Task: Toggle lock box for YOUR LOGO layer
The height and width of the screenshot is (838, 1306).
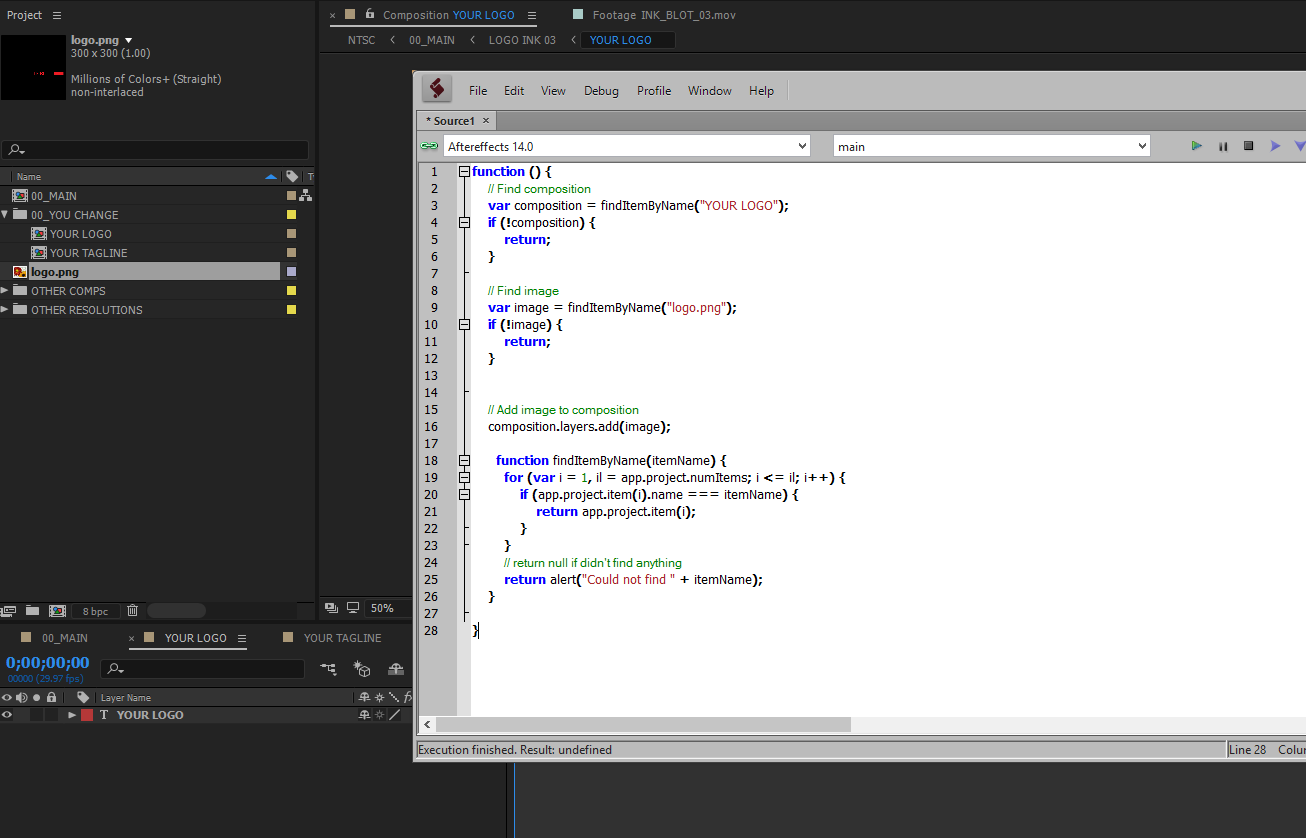Action: tap(51, 715)
